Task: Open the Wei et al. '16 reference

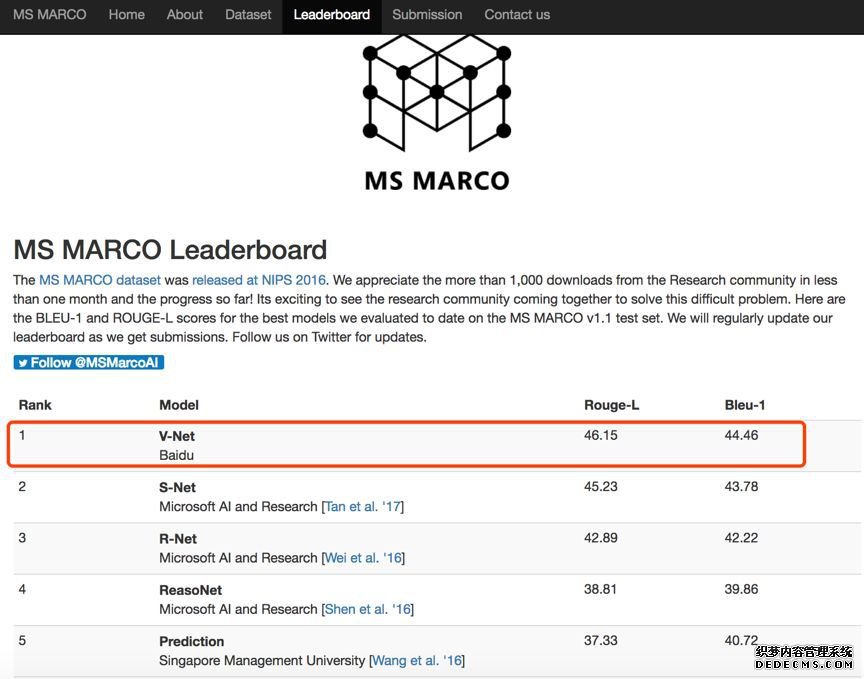Action: point(363,558)
